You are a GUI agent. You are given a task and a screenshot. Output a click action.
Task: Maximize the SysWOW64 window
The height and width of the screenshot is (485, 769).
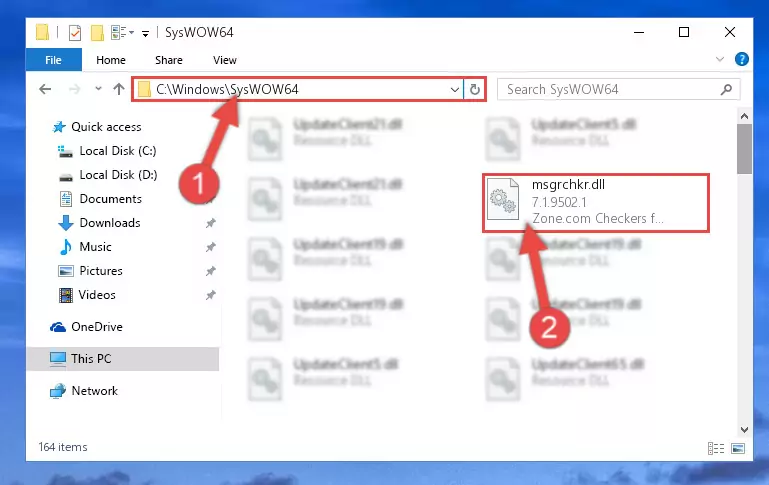pyautogui.click(x=684, y=32)
